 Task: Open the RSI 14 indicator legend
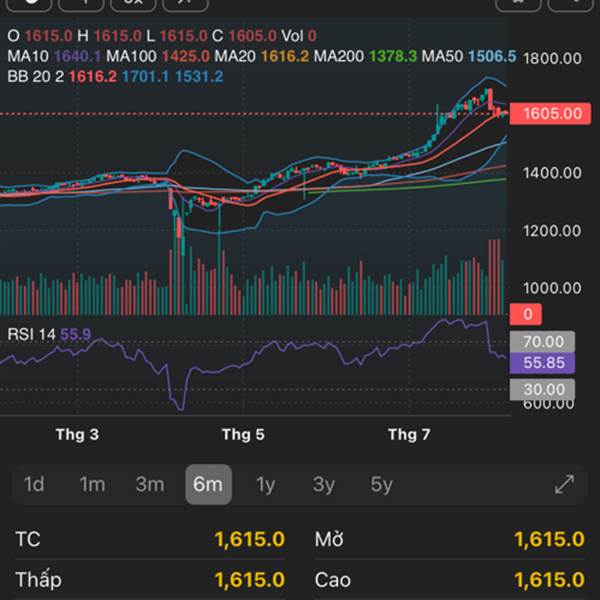pyautogui.click(x=49, y=334)
